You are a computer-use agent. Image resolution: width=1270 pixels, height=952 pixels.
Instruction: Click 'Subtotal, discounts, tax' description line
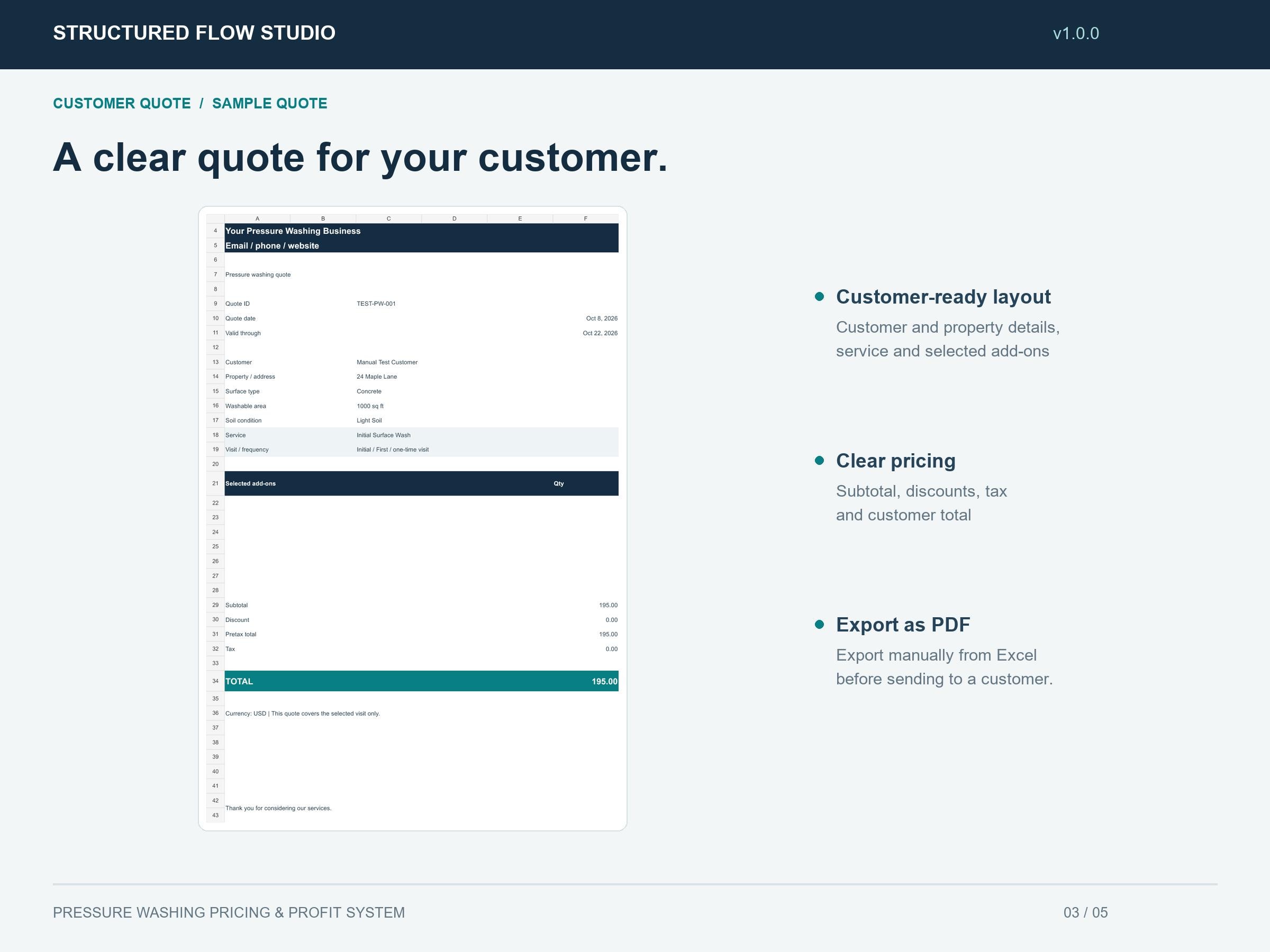921,491
